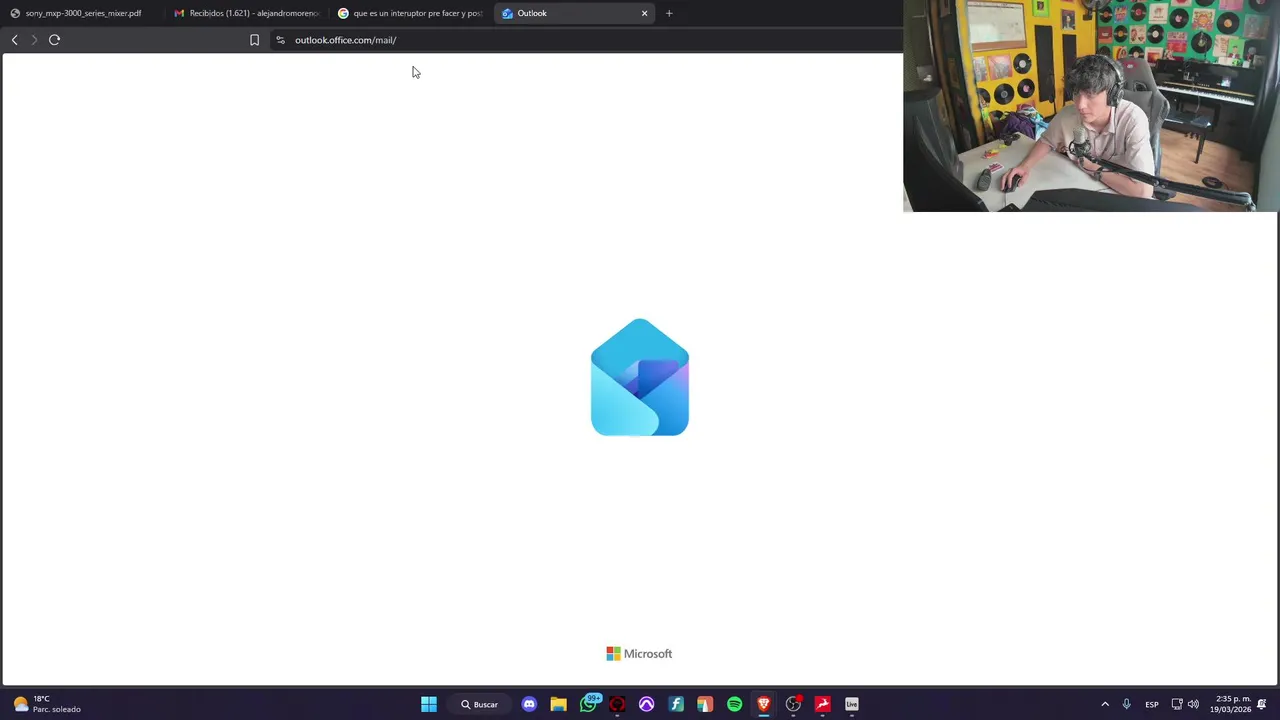Go forward in browser history
The image size is (1280, 720).
(33, 40)
